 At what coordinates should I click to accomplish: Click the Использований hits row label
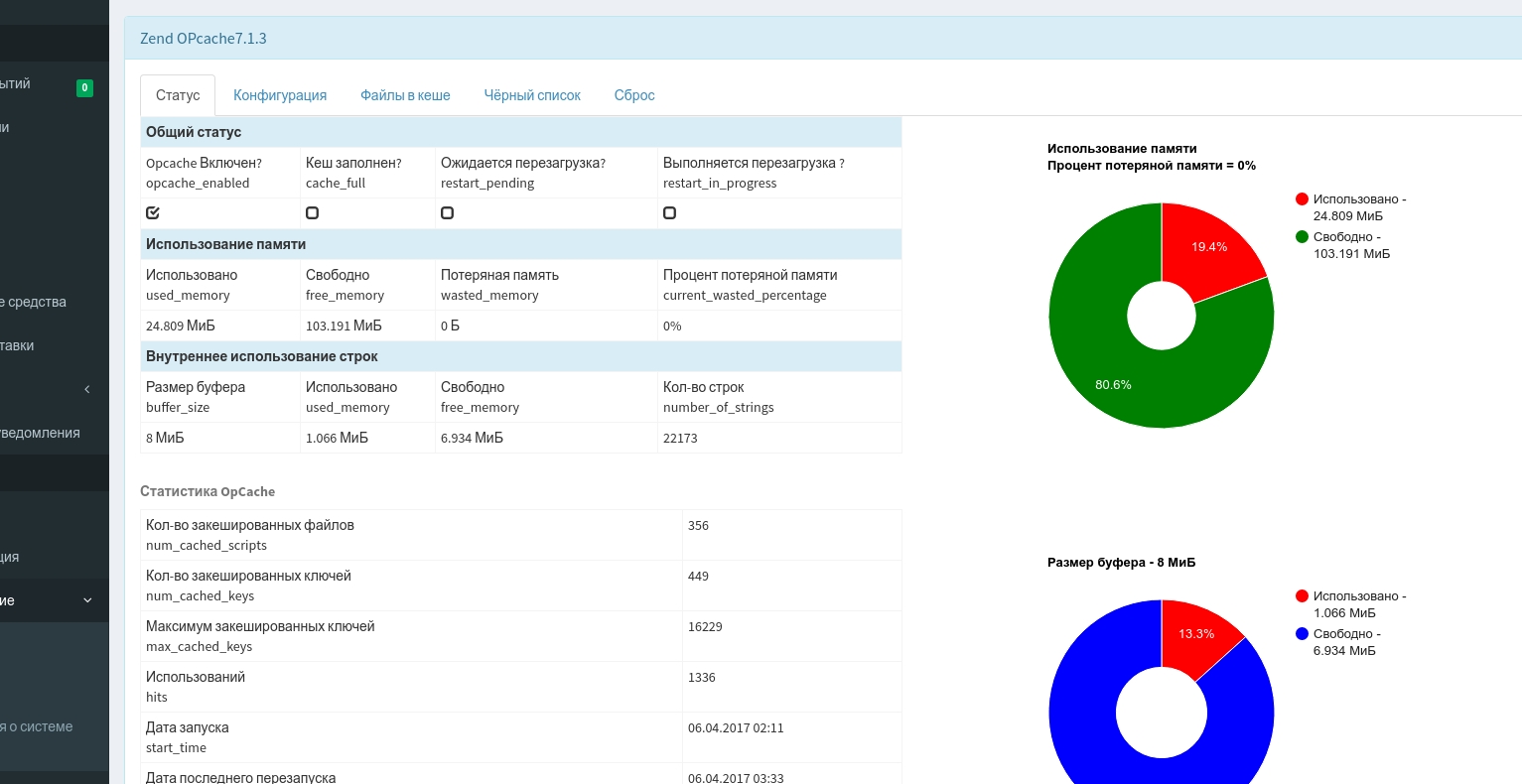point(196,687)
